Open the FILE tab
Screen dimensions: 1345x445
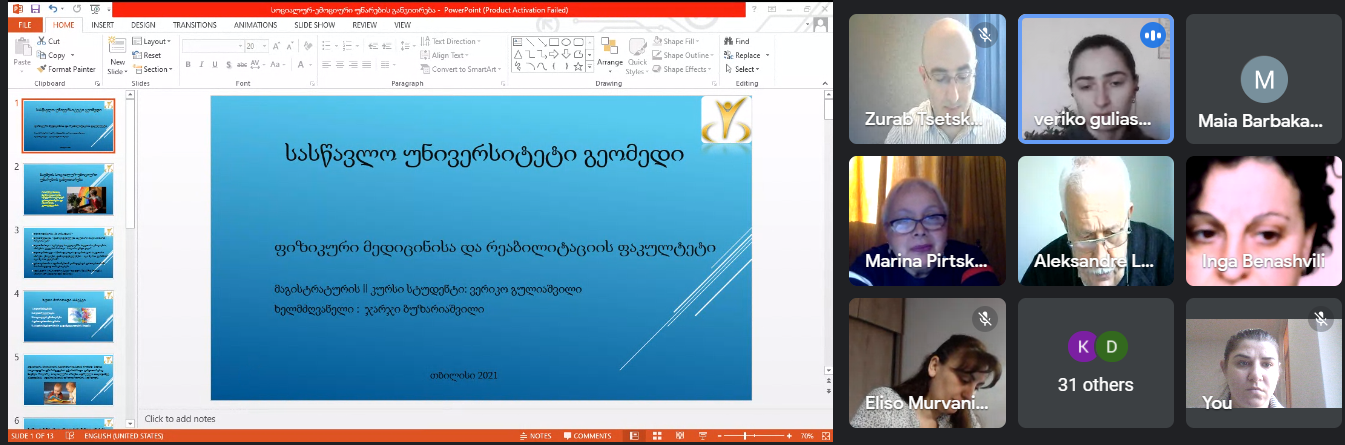point(24,25)
